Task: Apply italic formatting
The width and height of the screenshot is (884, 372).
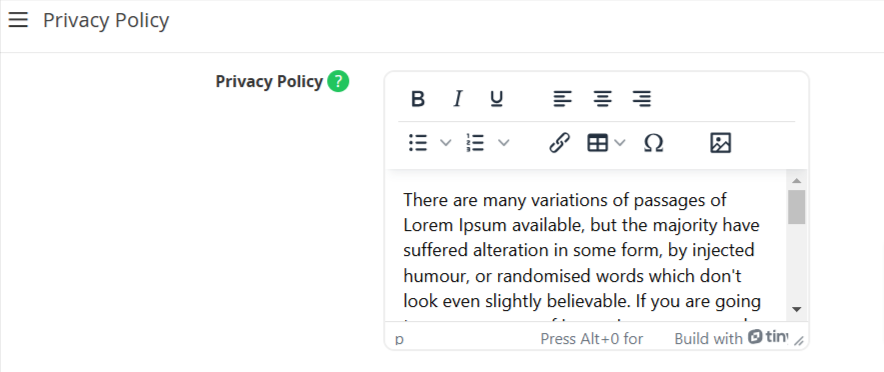Action: [x=457, y=99]
